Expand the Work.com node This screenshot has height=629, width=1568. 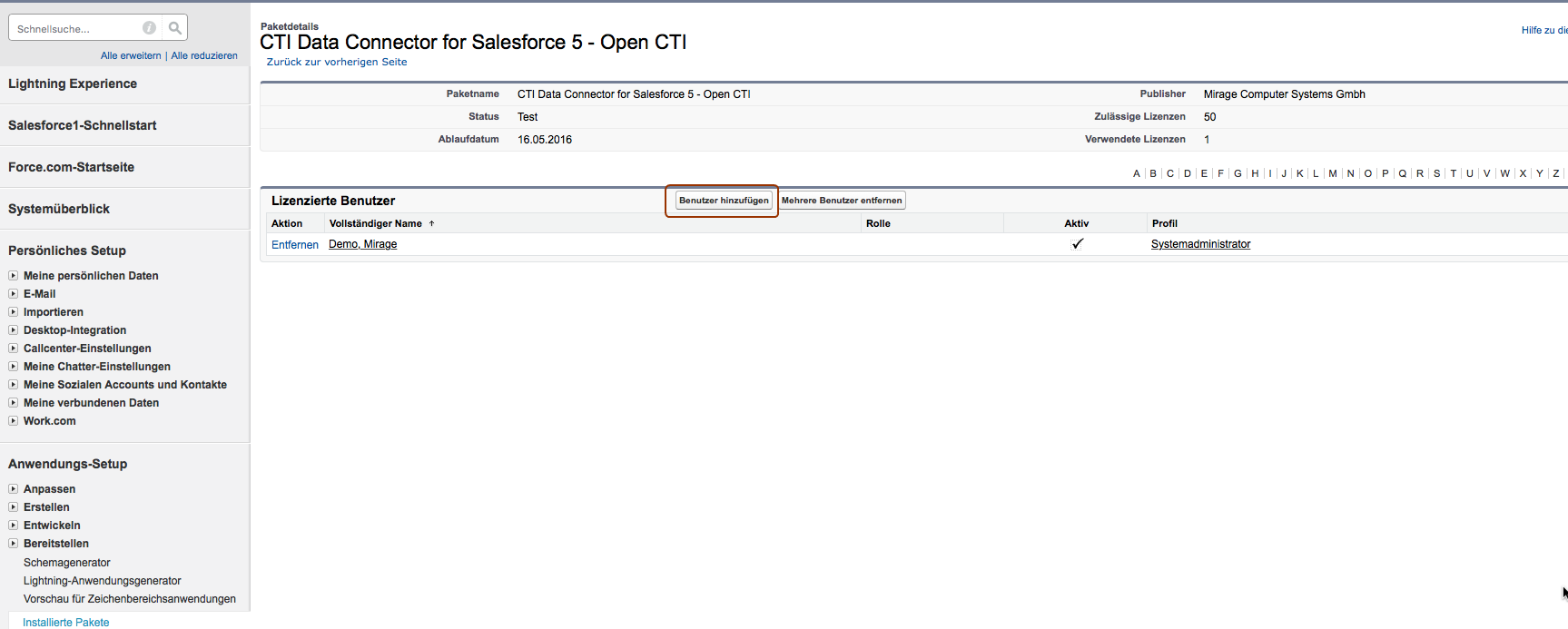(x=13, y=420)
